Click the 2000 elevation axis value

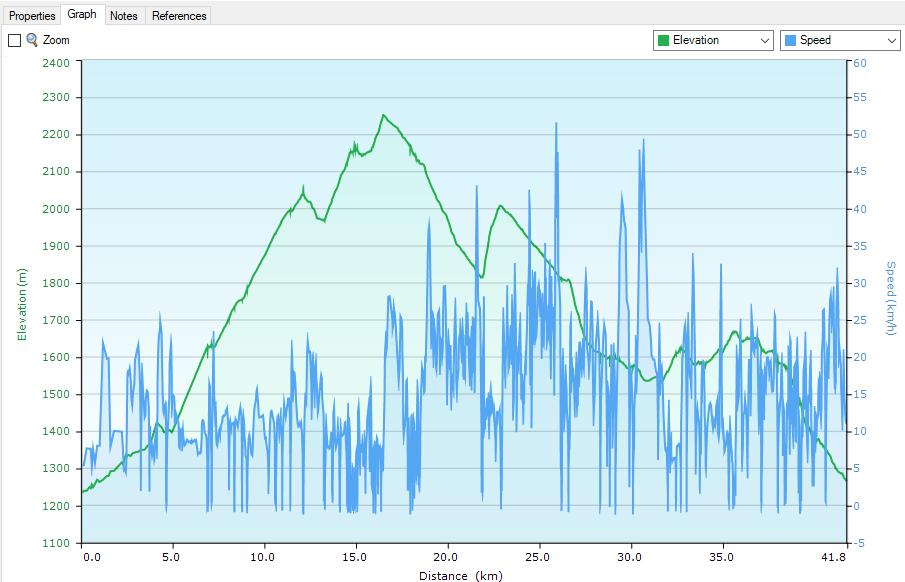click(56, 209)
